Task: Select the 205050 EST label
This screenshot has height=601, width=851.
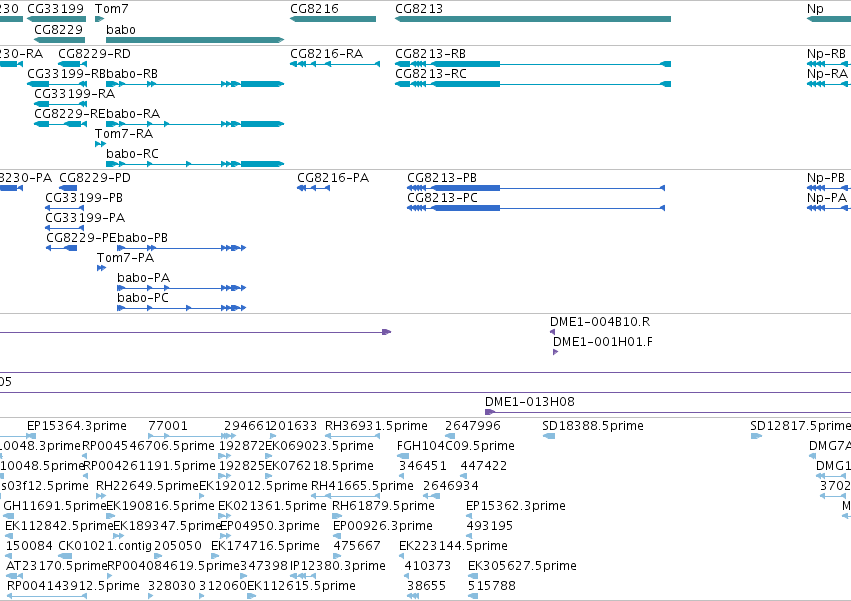Action: pyautogui.click(x=177, y=546)
